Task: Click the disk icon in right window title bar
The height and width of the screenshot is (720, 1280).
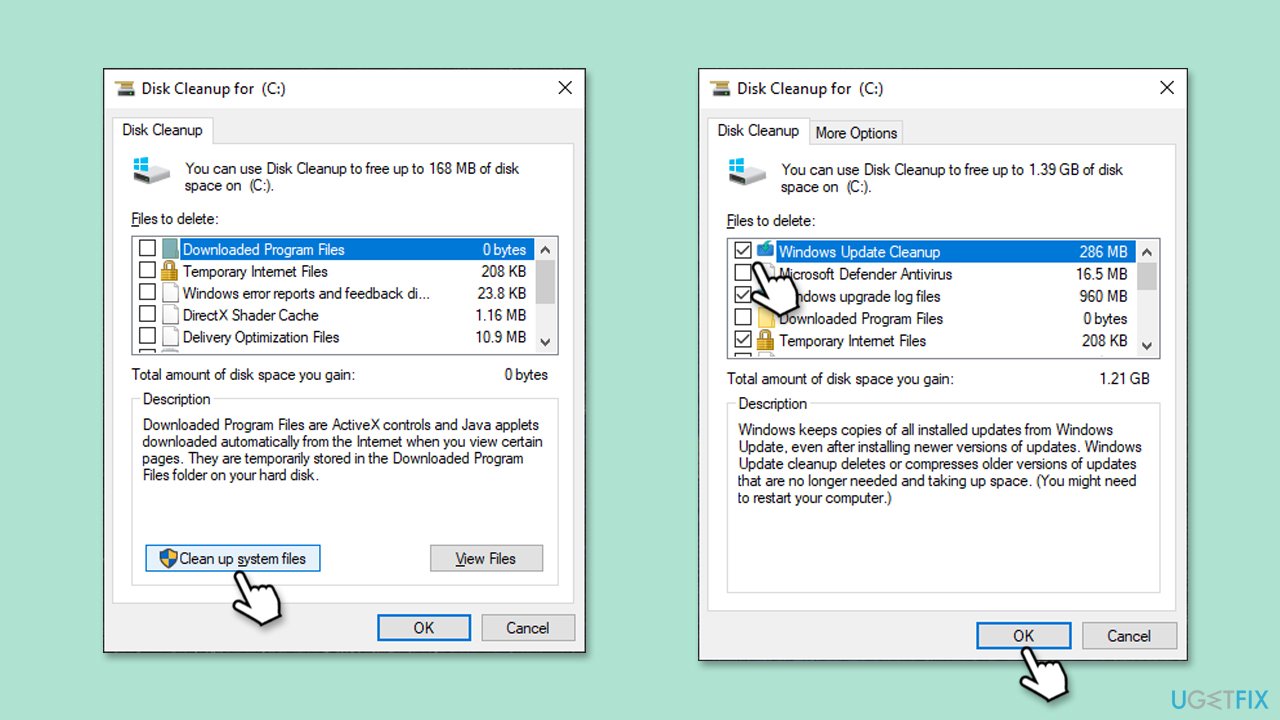Action: (x=720, y=88)
